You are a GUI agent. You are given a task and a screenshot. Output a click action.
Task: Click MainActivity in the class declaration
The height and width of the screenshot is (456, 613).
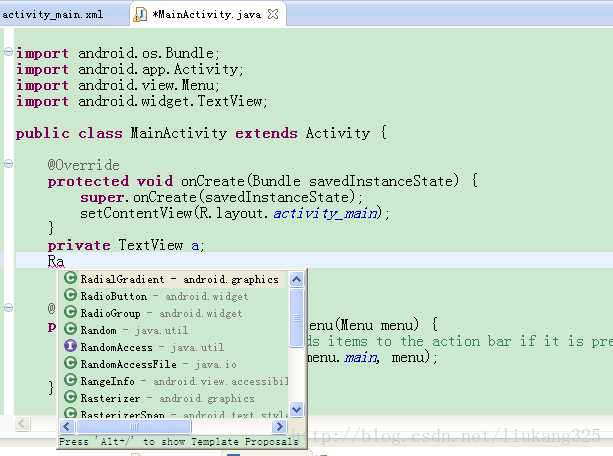[179, 133]
